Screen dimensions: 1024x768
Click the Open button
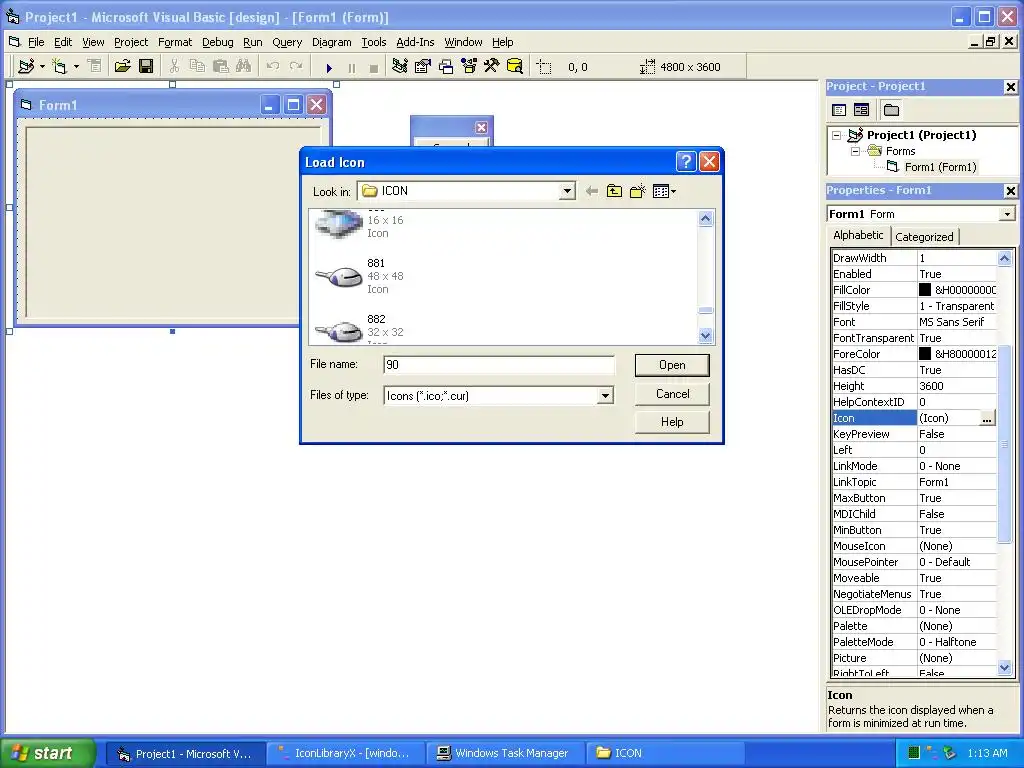[x=672, y=365]
